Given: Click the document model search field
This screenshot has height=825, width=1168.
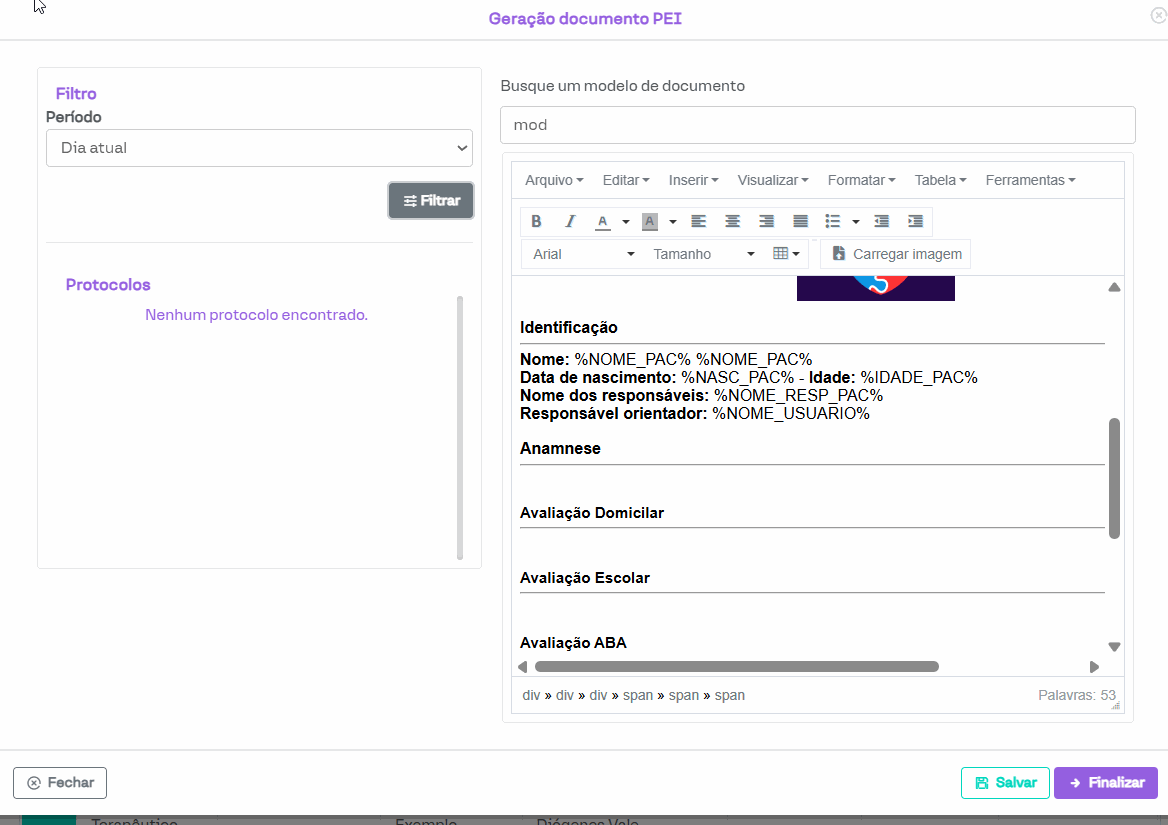Looking at the screenshot, I should (817, 125).
